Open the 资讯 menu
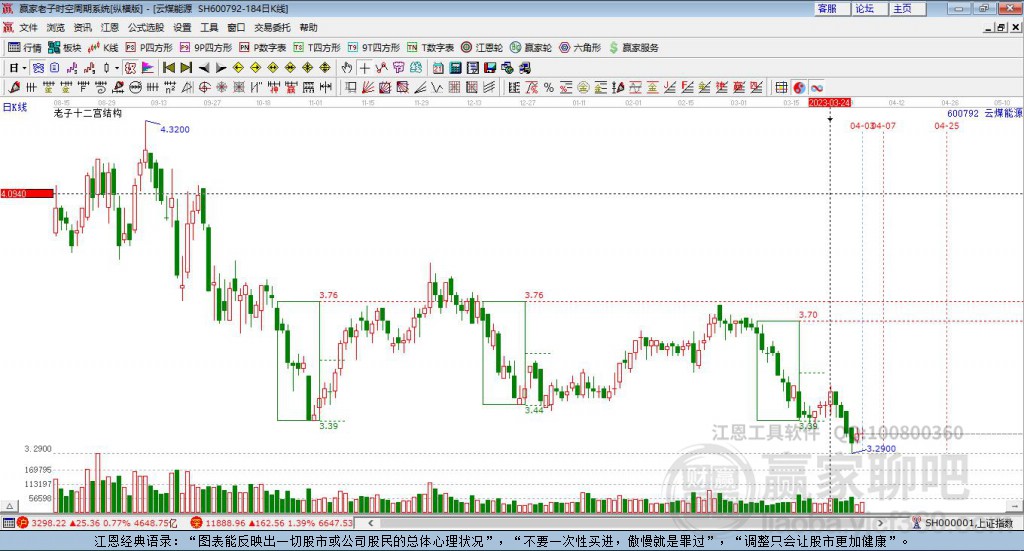Viewport: 1024px width, 551px height. click(x=82, y=27)
